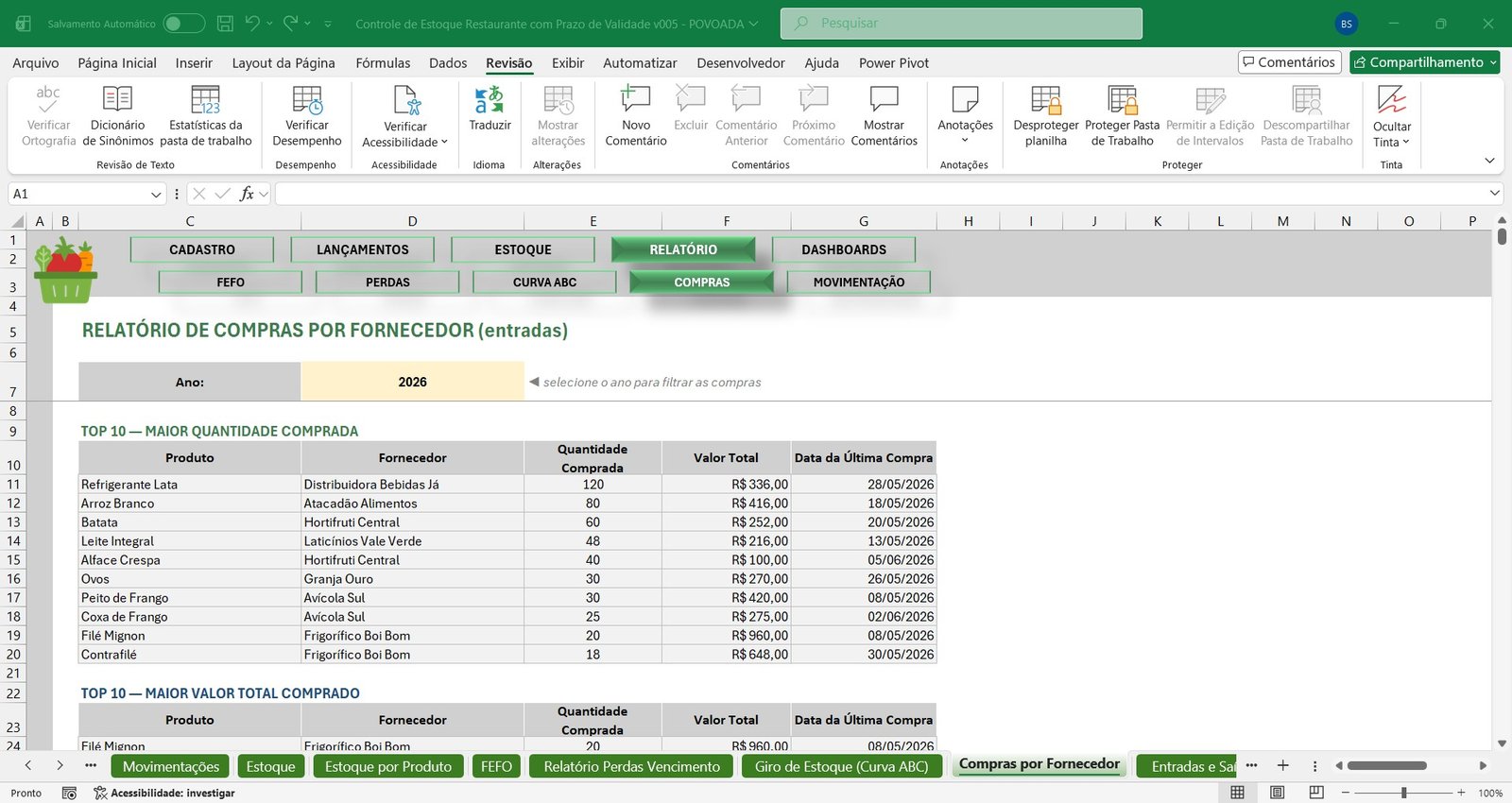The height and width of the screenshot is (803, 1512).
Task: Click the zoom slider in status bar
Action: pos(1403,793)
